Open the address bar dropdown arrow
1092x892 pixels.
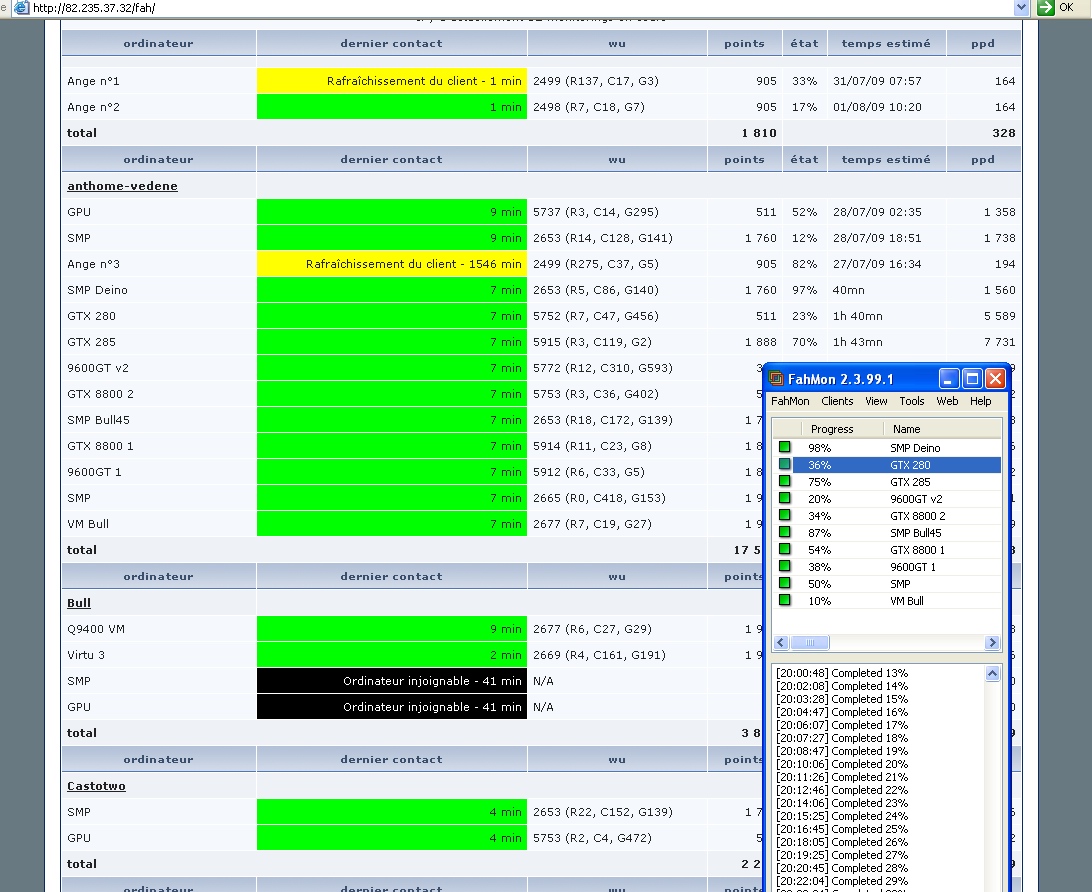(1021, 8)
